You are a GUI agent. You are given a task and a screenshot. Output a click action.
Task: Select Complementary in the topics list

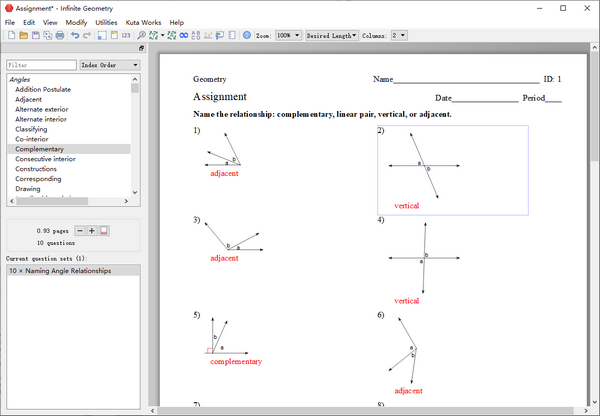pyautogui.click(x=38, y=148)
